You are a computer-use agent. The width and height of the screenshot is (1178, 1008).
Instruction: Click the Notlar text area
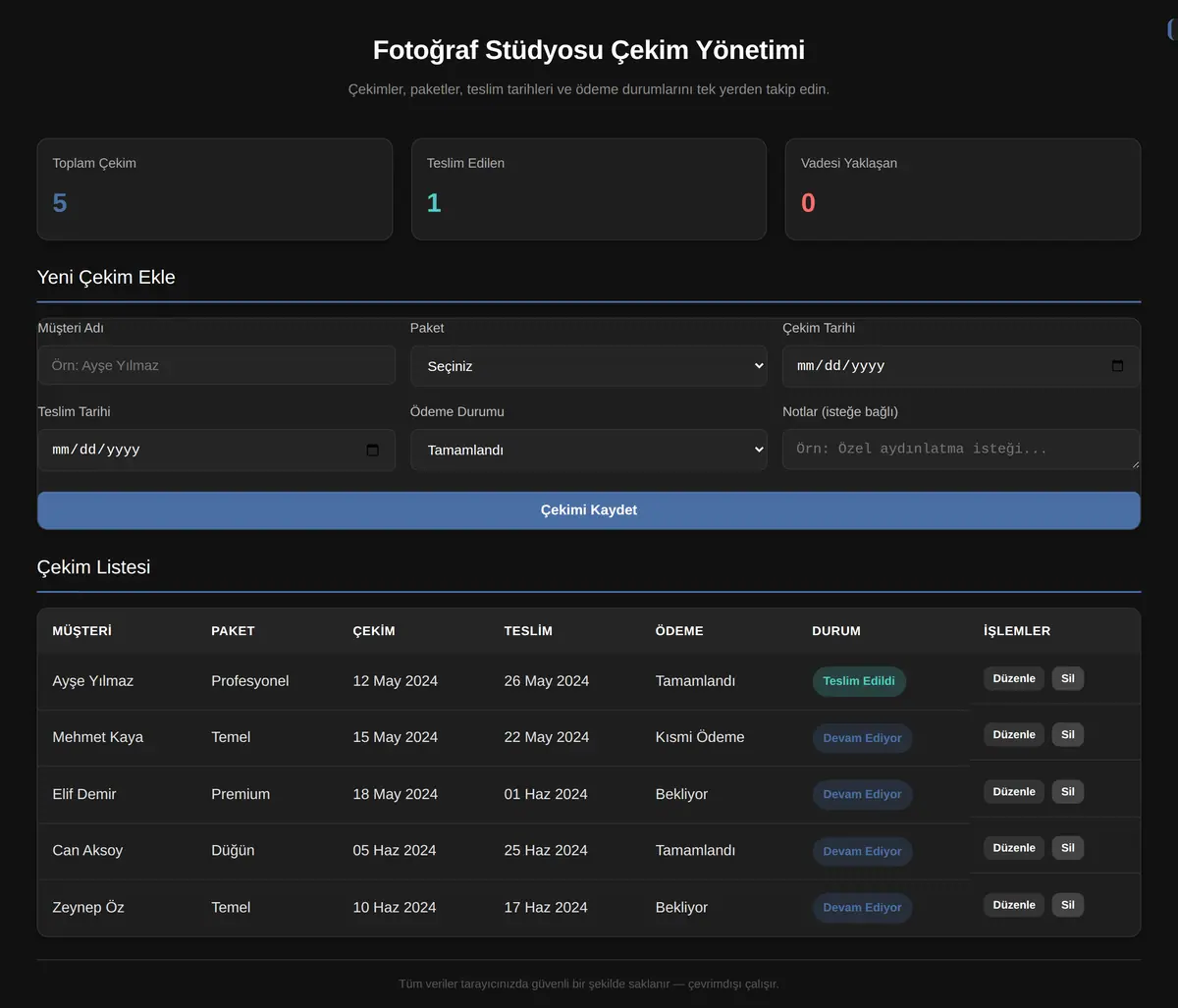[961, 450]
